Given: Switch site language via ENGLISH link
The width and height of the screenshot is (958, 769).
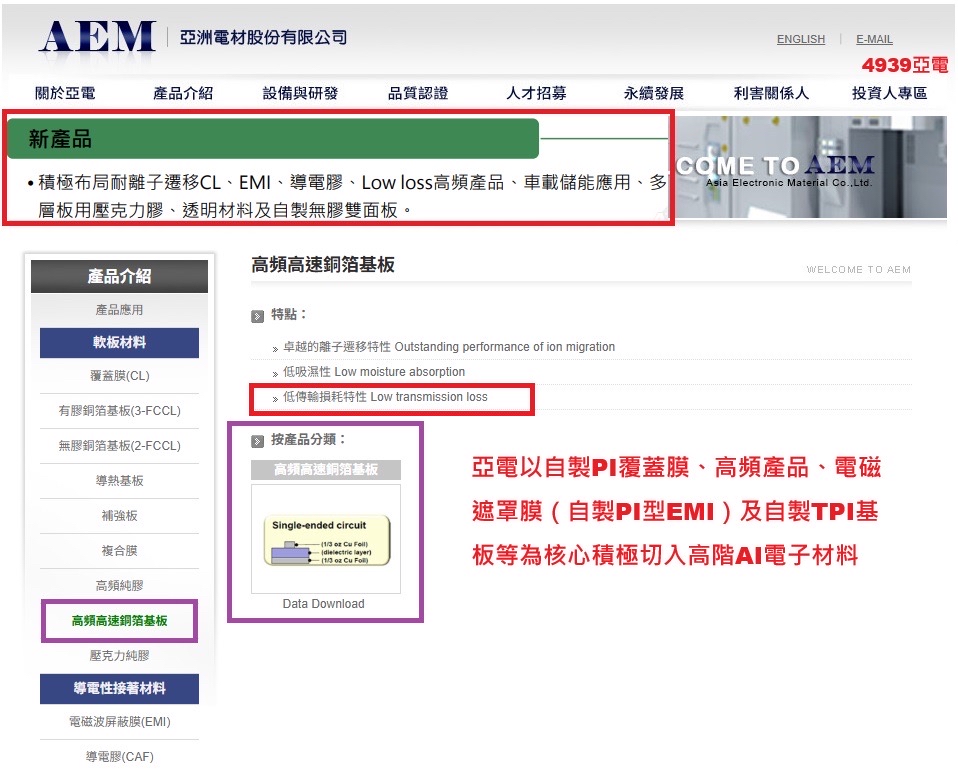Looking at the screenshot, I should point(800,39).
